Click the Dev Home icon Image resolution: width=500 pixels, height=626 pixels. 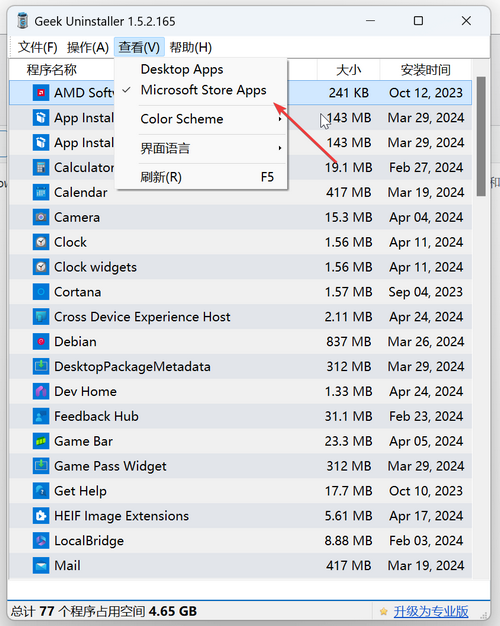click(x=41, y=391)
